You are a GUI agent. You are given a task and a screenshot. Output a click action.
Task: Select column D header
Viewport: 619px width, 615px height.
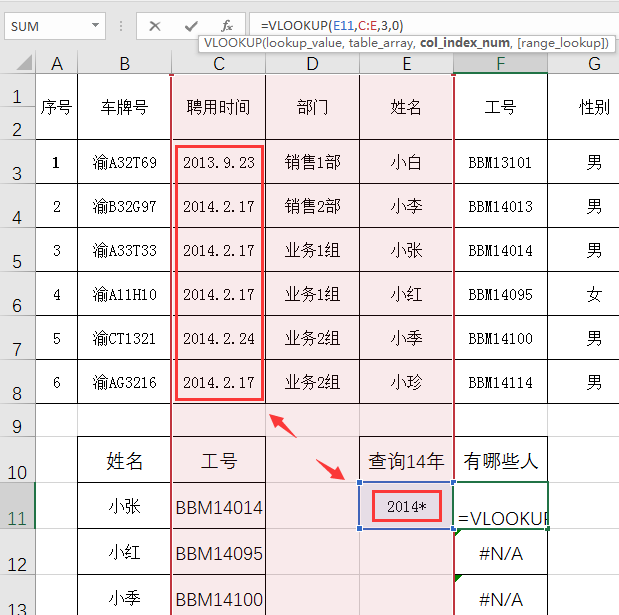click(x=312, y=64)
